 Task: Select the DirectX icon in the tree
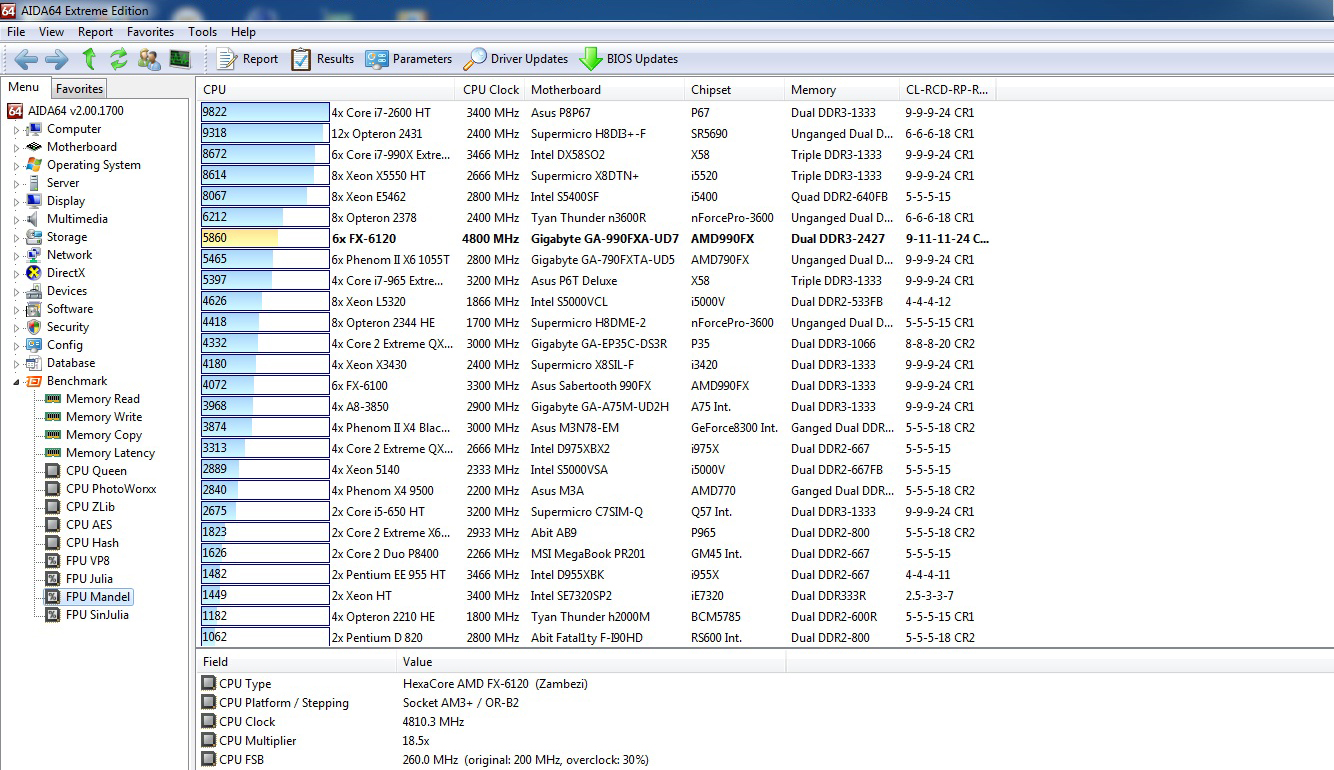coord(35,273)
